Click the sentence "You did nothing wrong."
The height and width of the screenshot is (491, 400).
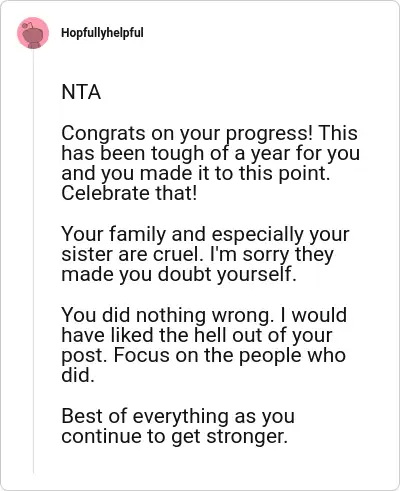click(x=168, y=315)
